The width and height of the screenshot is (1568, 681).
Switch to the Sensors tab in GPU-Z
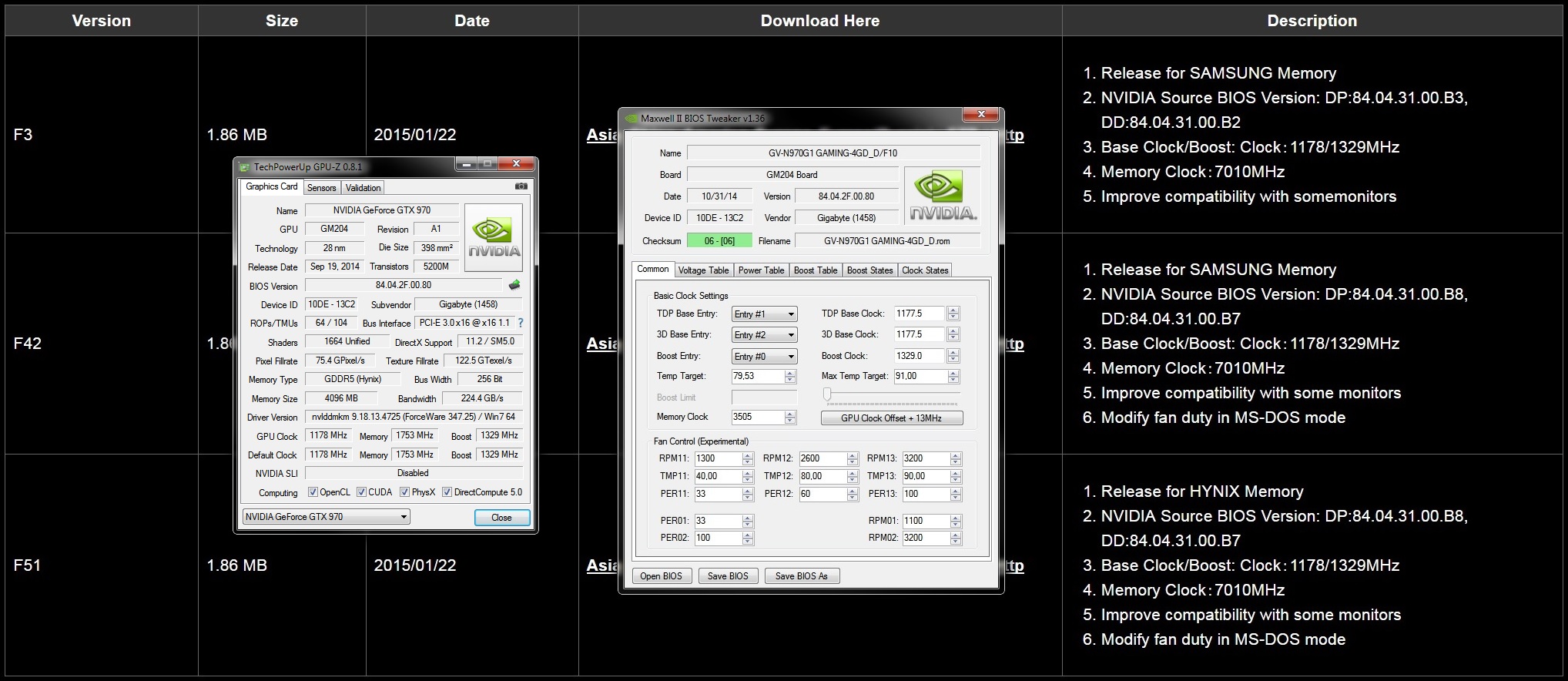[x=321, y=188]
